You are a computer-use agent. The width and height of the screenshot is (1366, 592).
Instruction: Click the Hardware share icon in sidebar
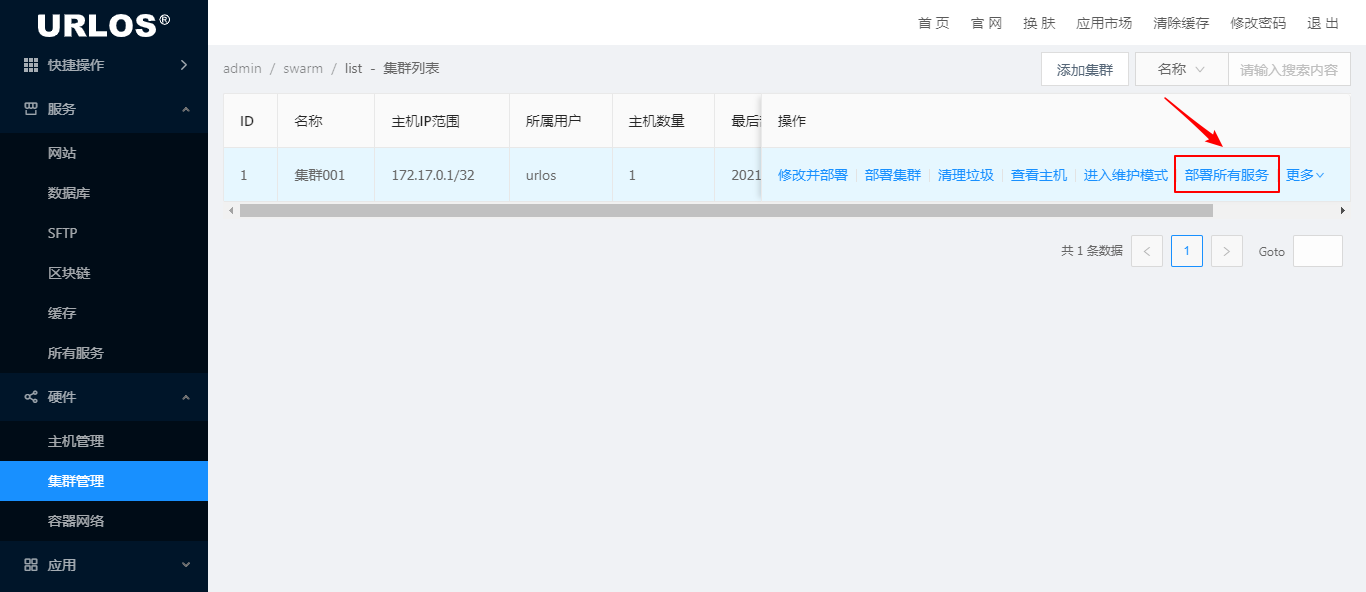tap(31, 397)
